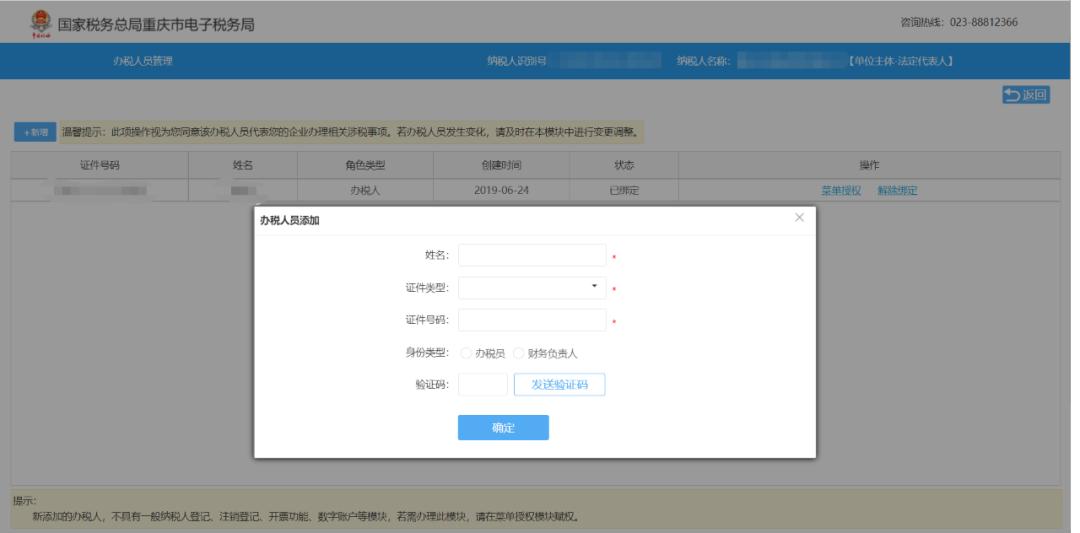Screen dimensions: 1080x533
Task: Click the 单位主体-法定代表人 label
Action: tap(900, 62)
